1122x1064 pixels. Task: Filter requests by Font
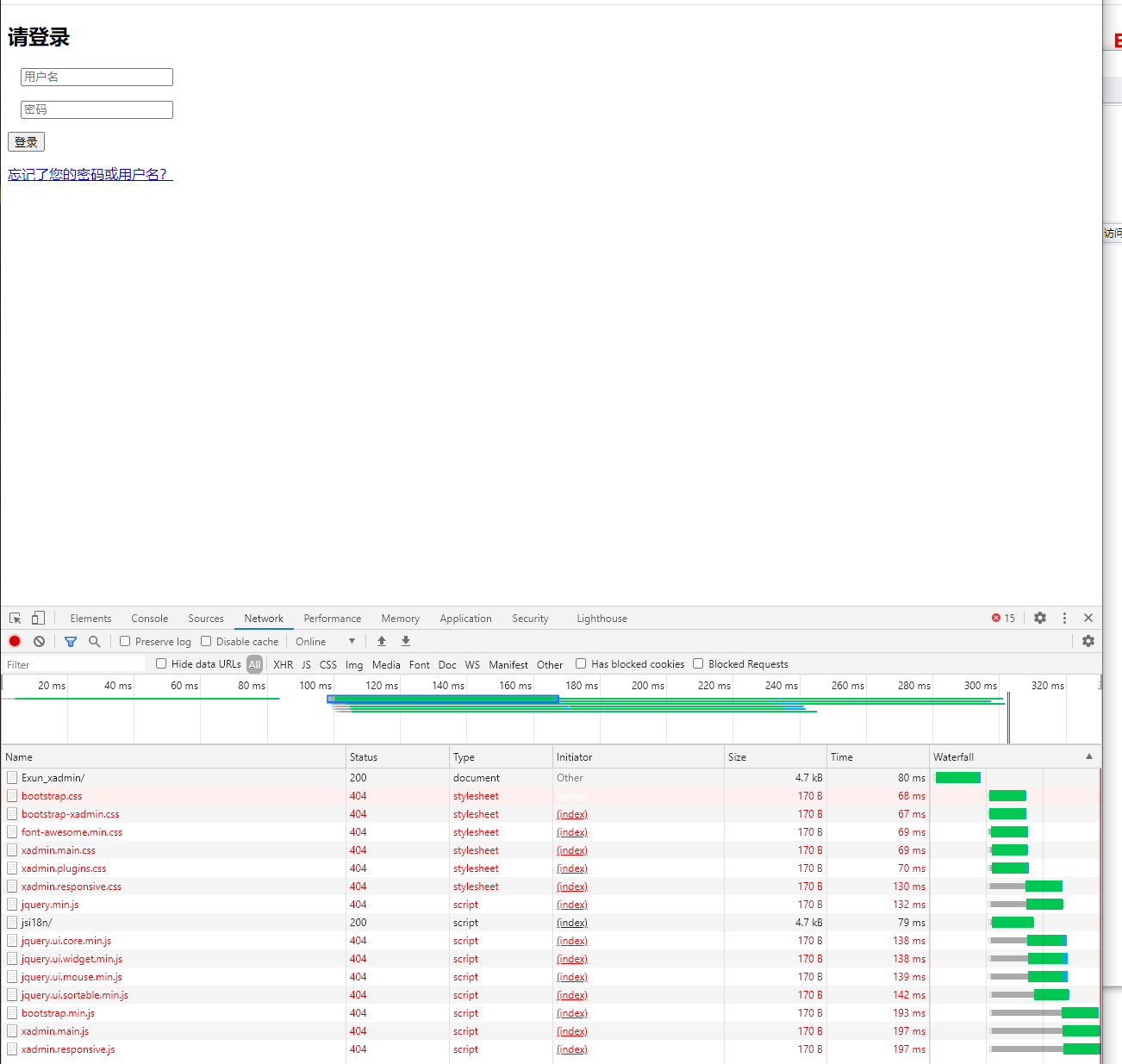(420, 664)
